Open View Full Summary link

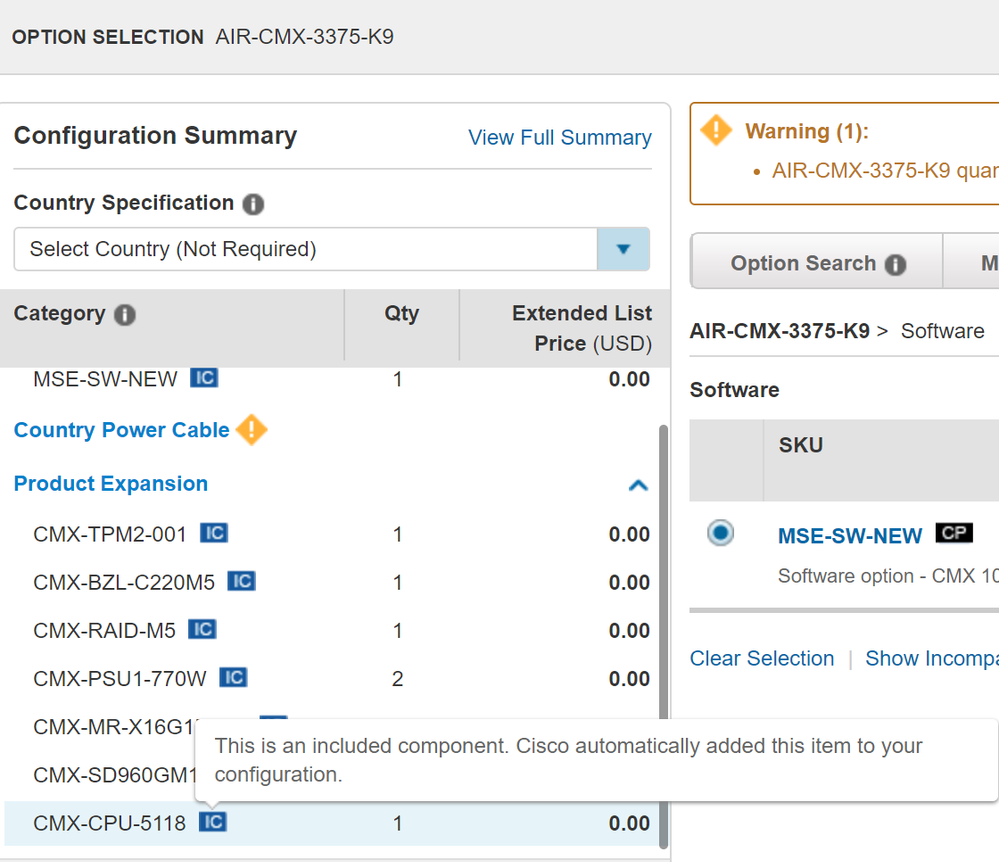point(559,138)
